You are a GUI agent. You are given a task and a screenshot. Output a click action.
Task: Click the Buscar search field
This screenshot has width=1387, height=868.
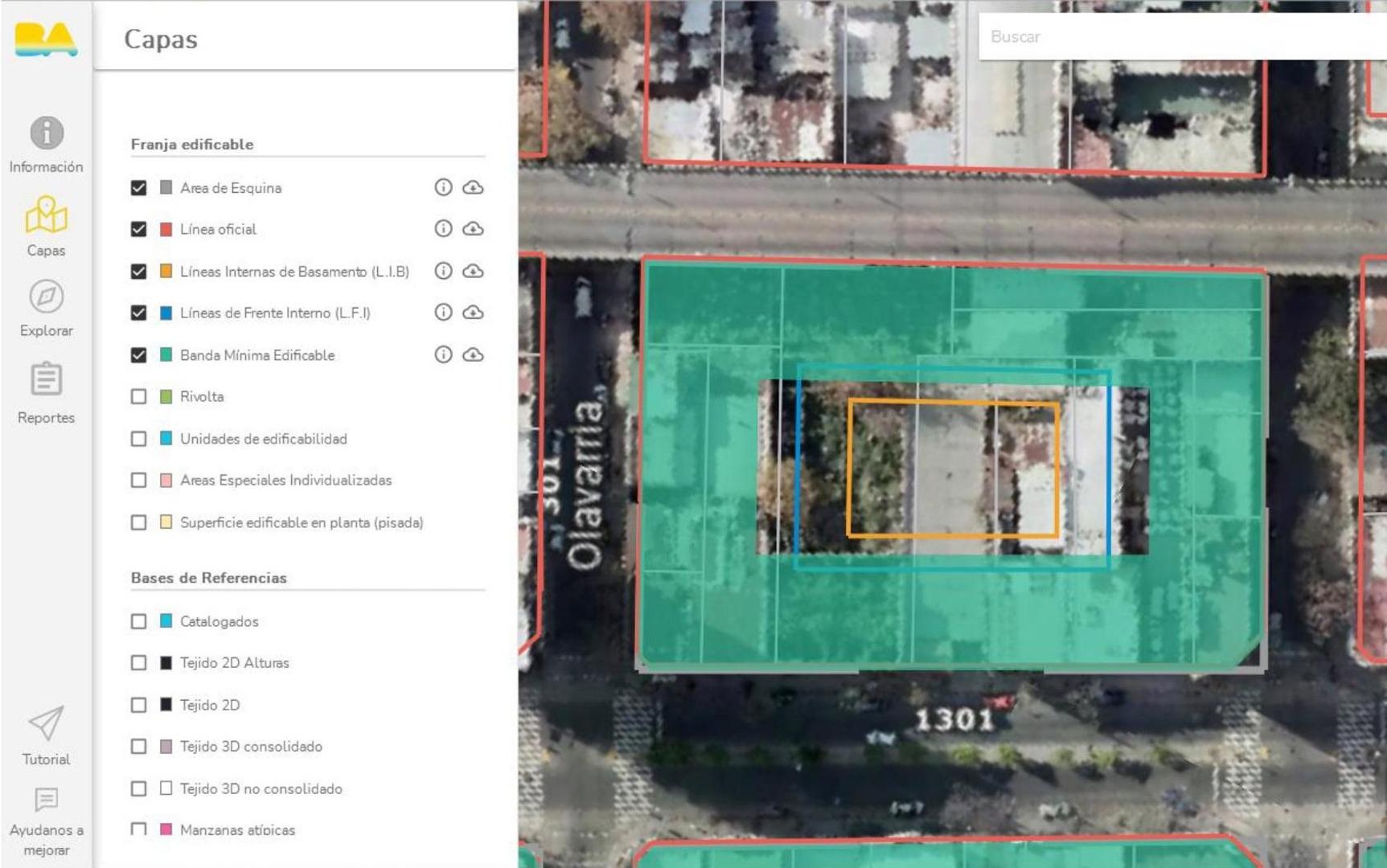click(x=1182, y=37)
